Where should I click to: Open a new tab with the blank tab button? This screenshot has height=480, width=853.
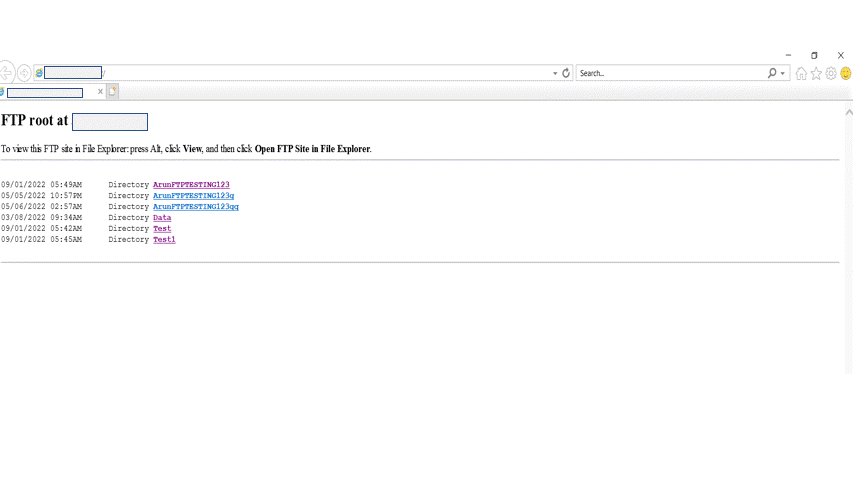(x=113, y=92)
